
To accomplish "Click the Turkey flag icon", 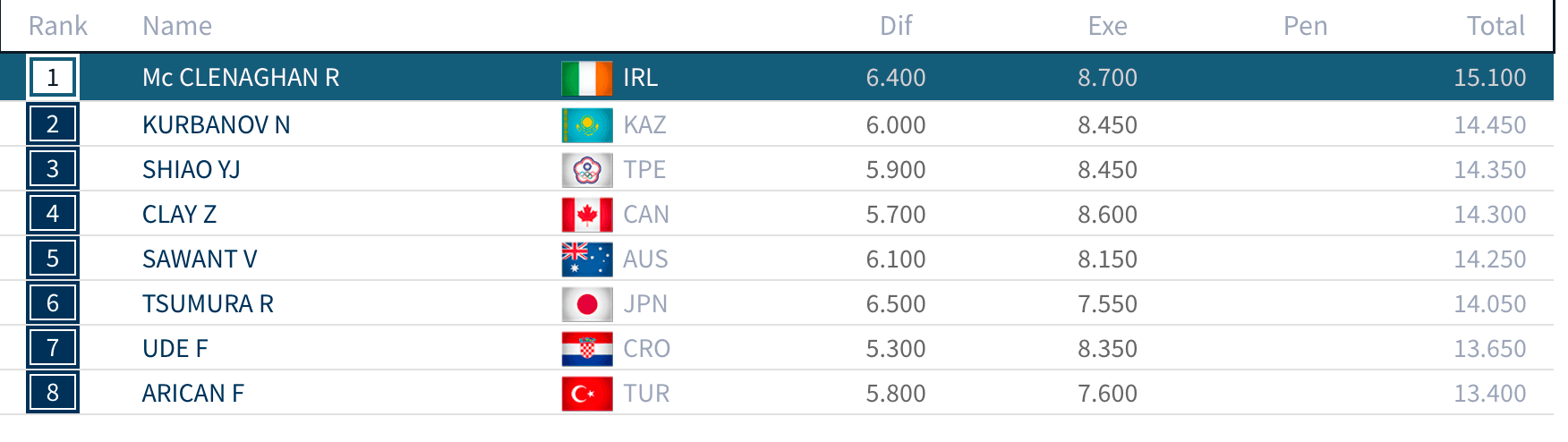I will coord(587,394).
